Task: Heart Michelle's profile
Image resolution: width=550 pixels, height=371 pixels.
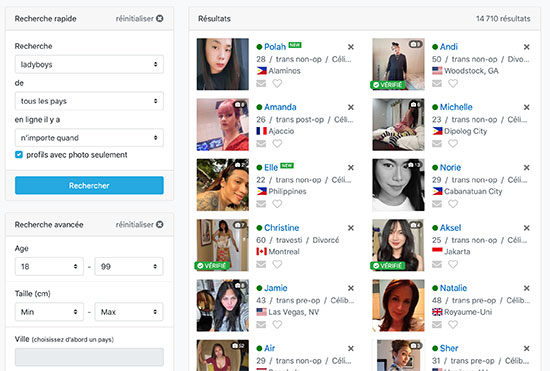Action: 453,144
